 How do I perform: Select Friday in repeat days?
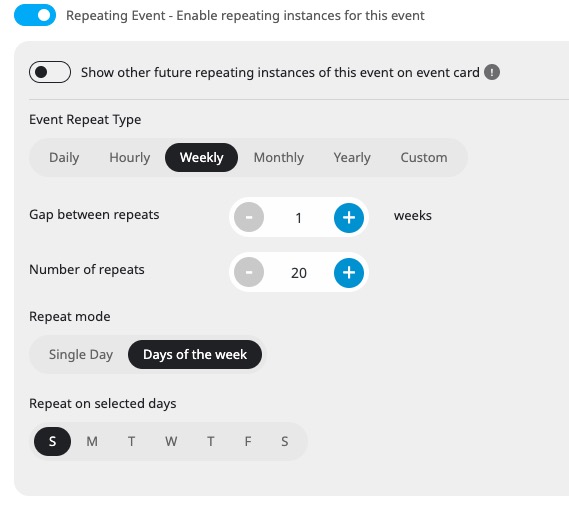click(x=248, y=442)
